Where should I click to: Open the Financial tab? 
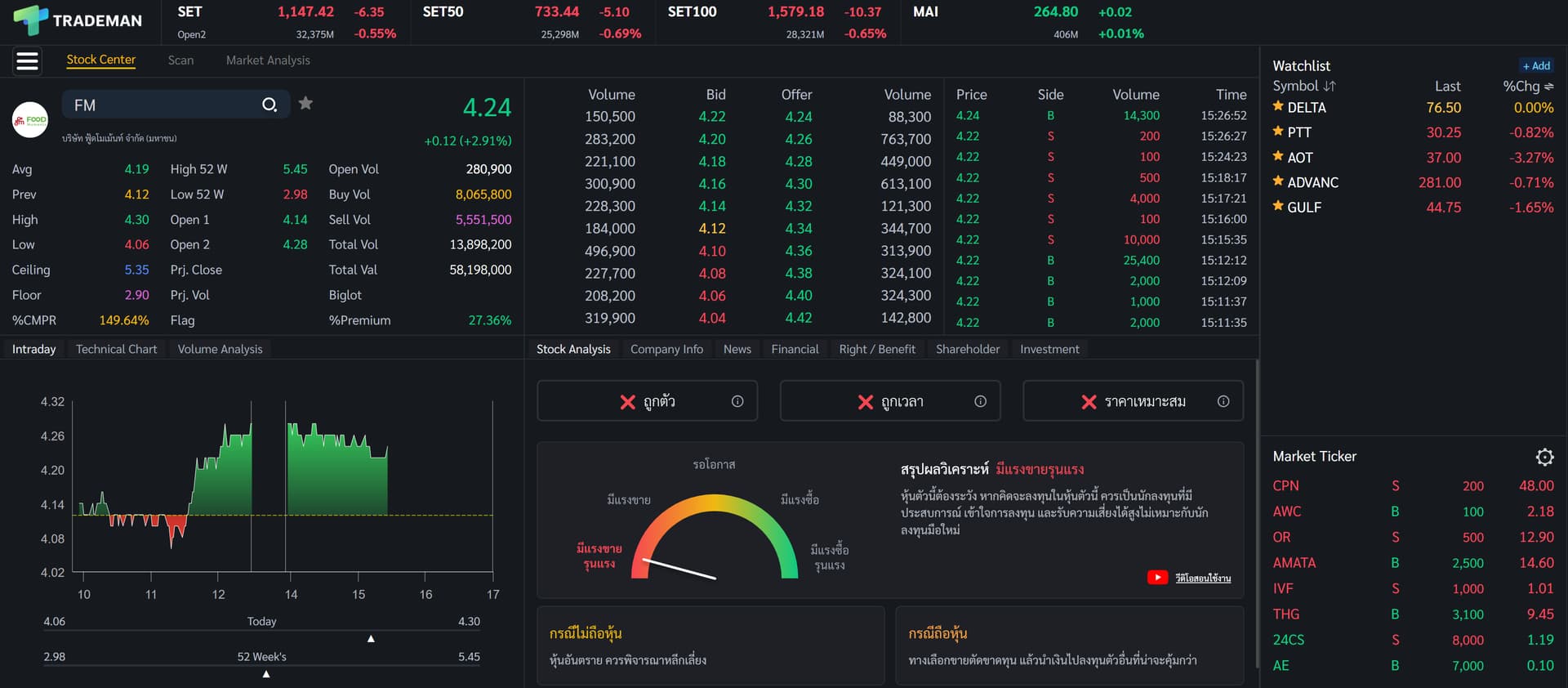795,349
